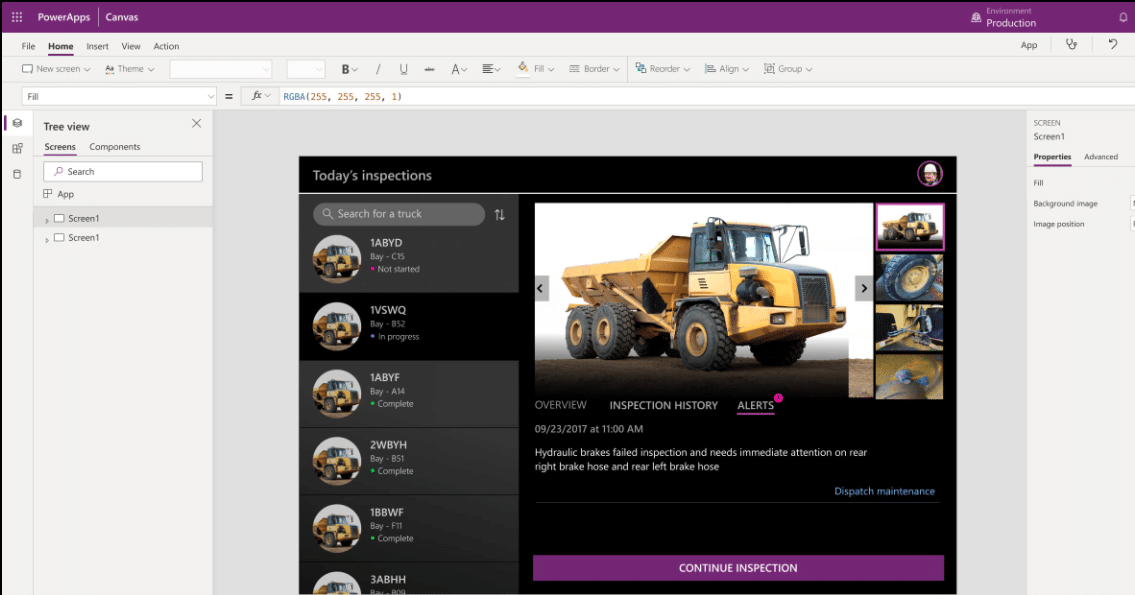
Task: Open the font size dropdown box
Action: point(305,69)
